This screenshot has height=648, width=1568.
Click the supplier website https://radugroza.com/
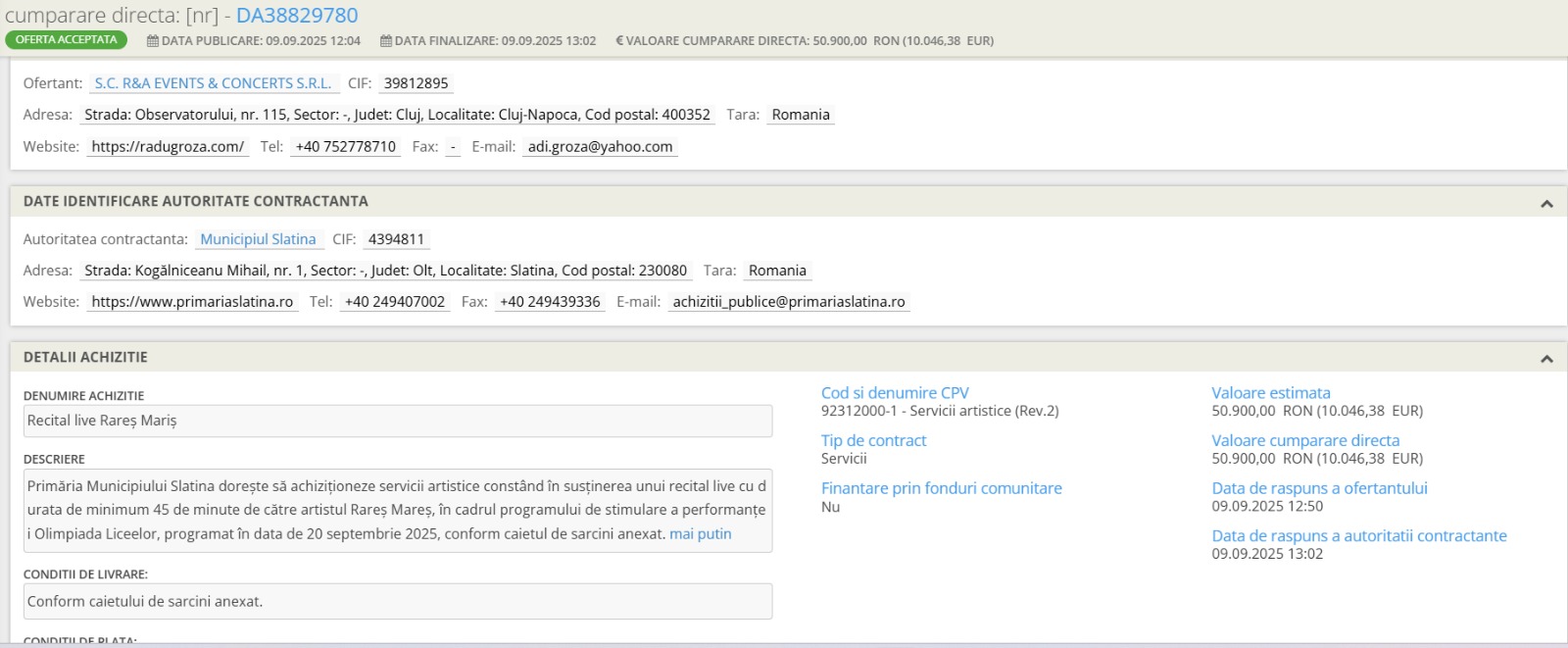click(168, 147)
